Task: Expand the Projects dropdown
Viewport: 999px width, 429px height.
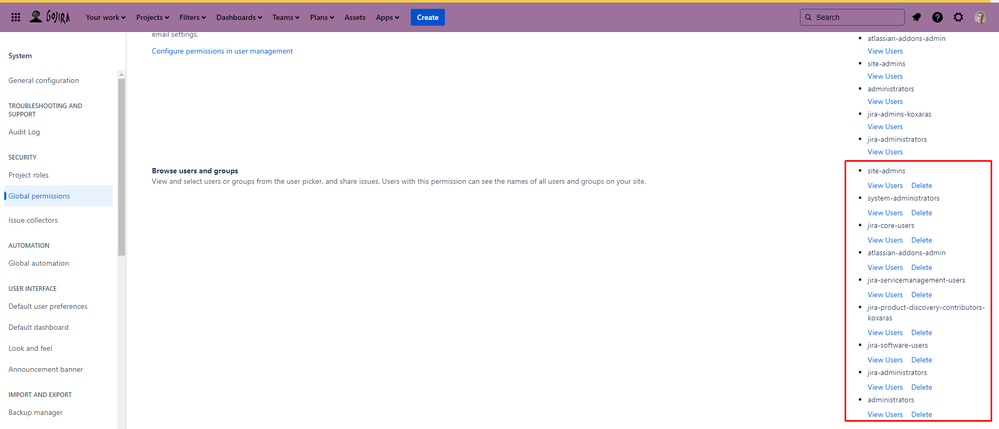Action: coord(153,17)
